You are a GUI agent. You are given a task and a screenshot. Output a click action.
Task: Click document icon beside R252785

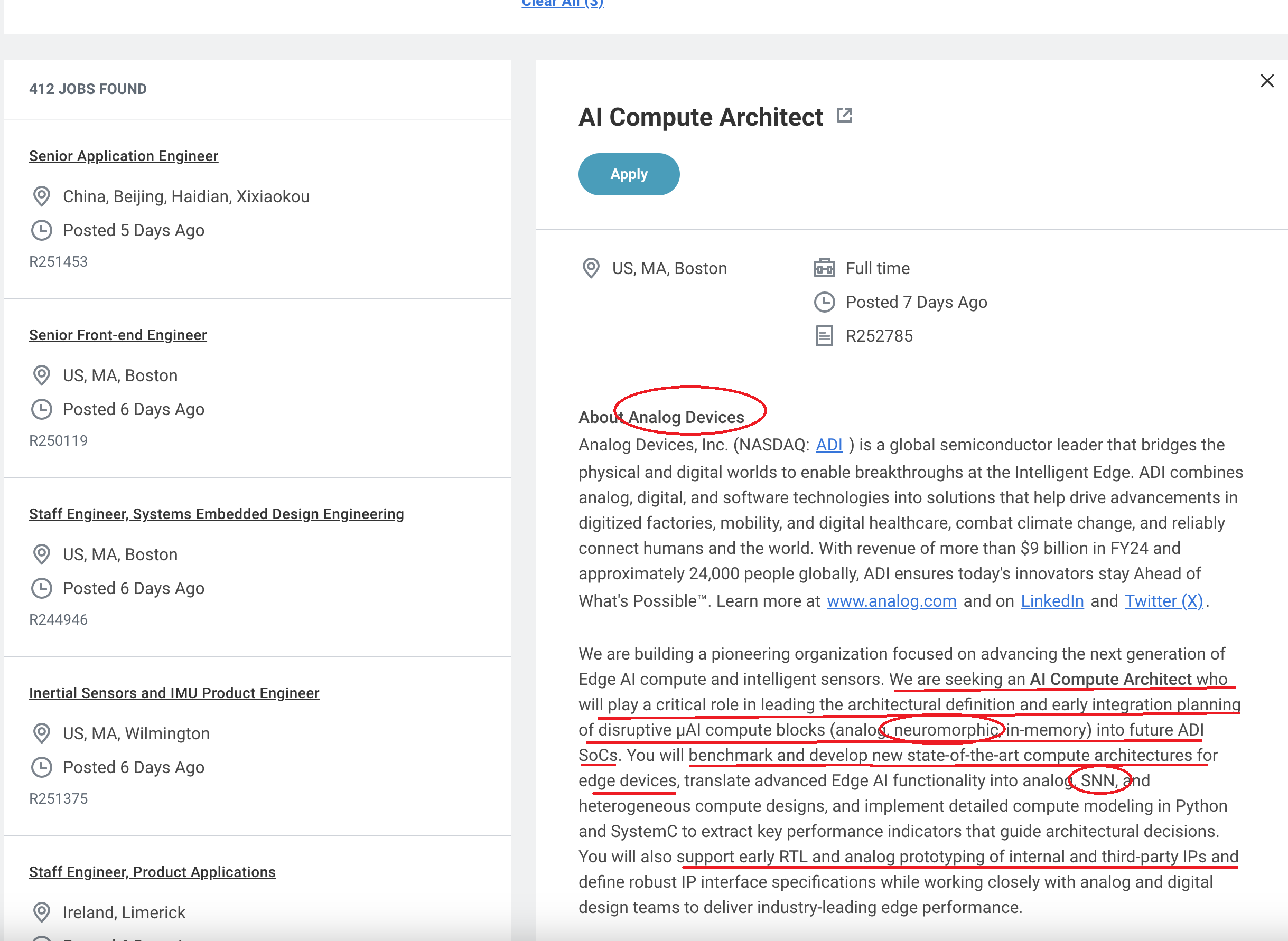click(824, 336)
